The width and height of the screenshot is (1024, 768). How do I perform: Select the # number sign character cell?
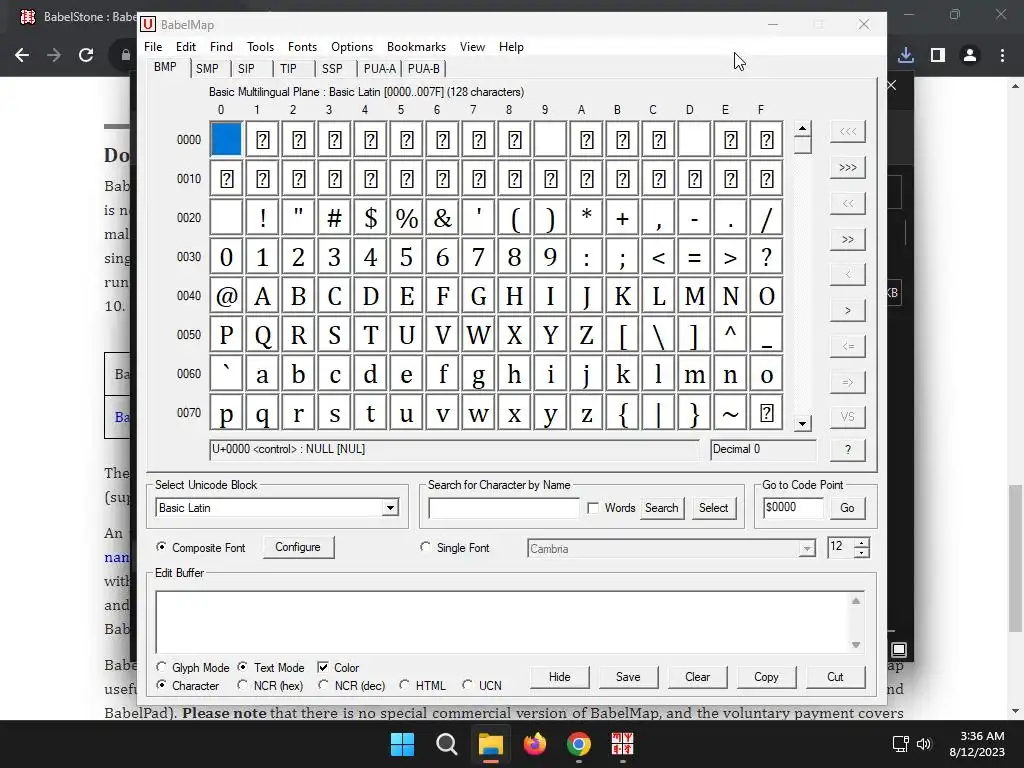click(334, 217)
